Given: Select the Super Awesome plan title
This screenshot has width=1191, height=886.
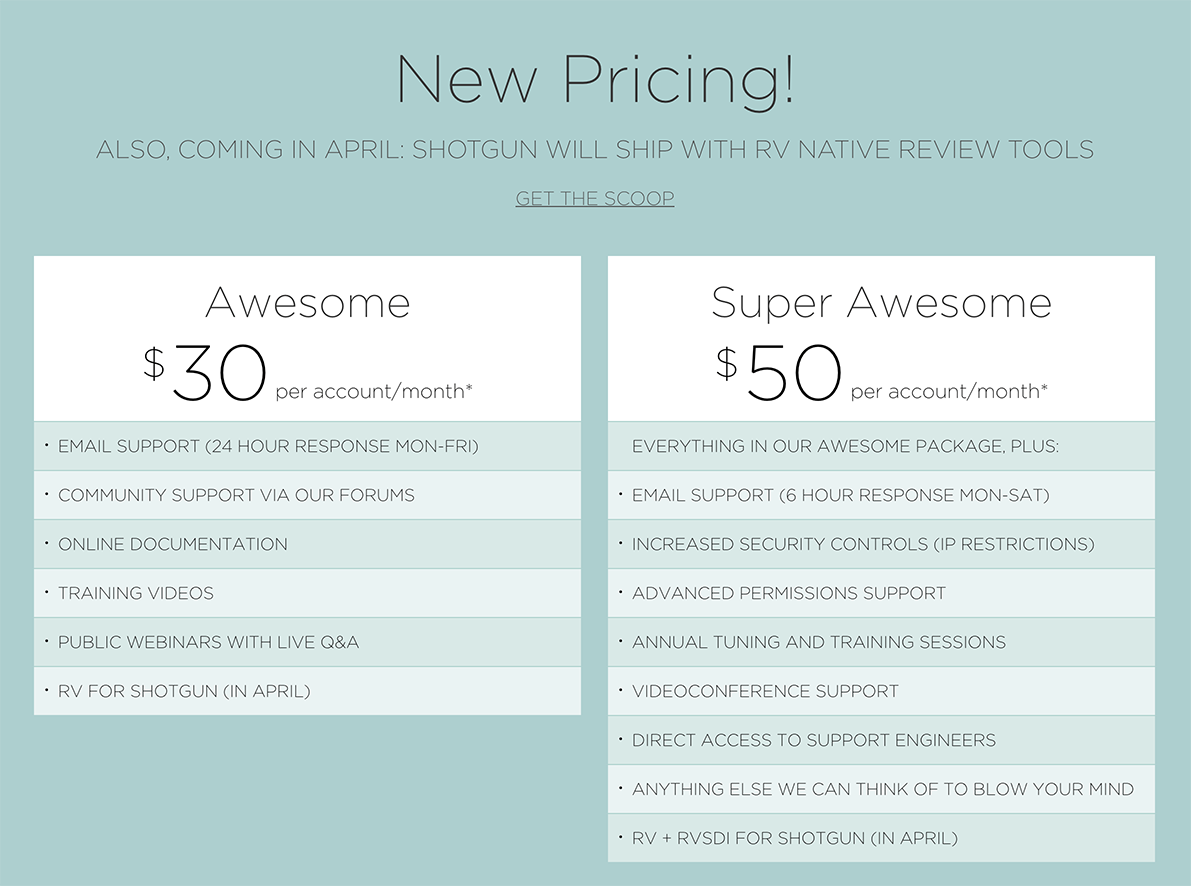Looking at the screenshot, I should [881, 302].
